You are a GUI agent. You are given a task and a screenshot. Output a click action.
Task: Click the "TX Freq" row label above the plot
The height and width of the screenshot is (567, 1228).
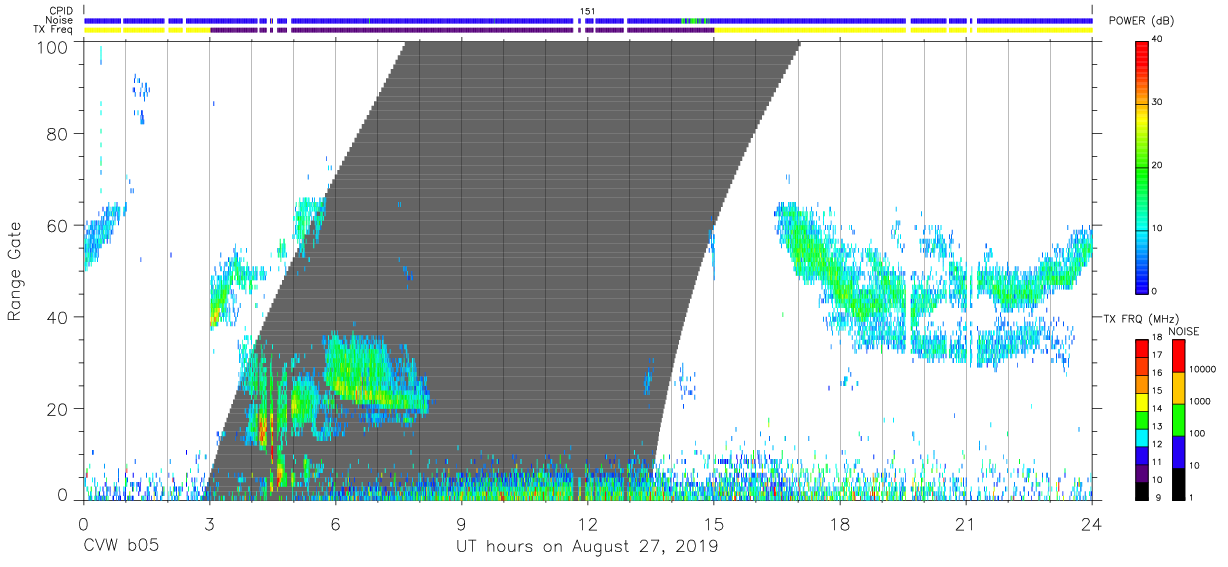(x=54, y=30)
